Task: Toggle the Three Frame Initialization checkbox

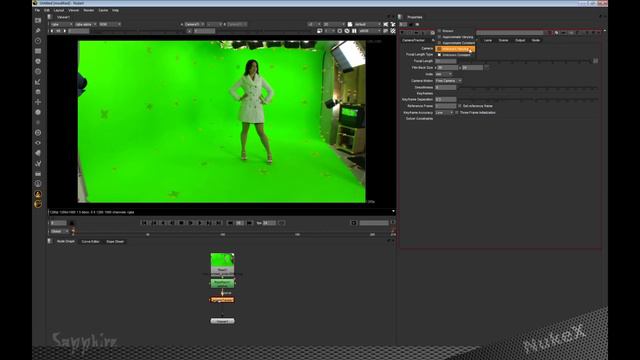Action: (457, 112)
